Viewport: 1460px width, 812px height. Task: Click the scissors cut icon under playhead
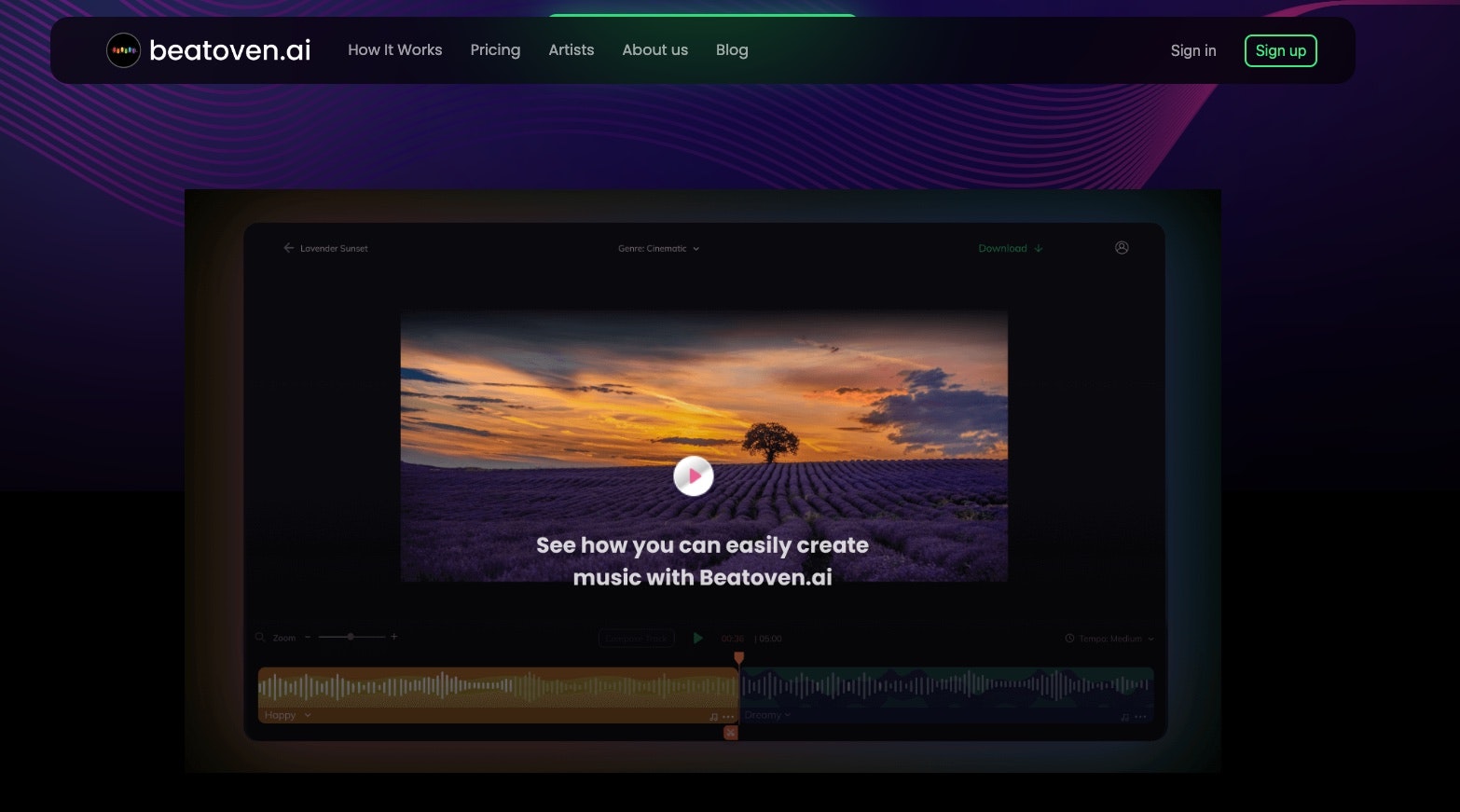tap(731, 734)
